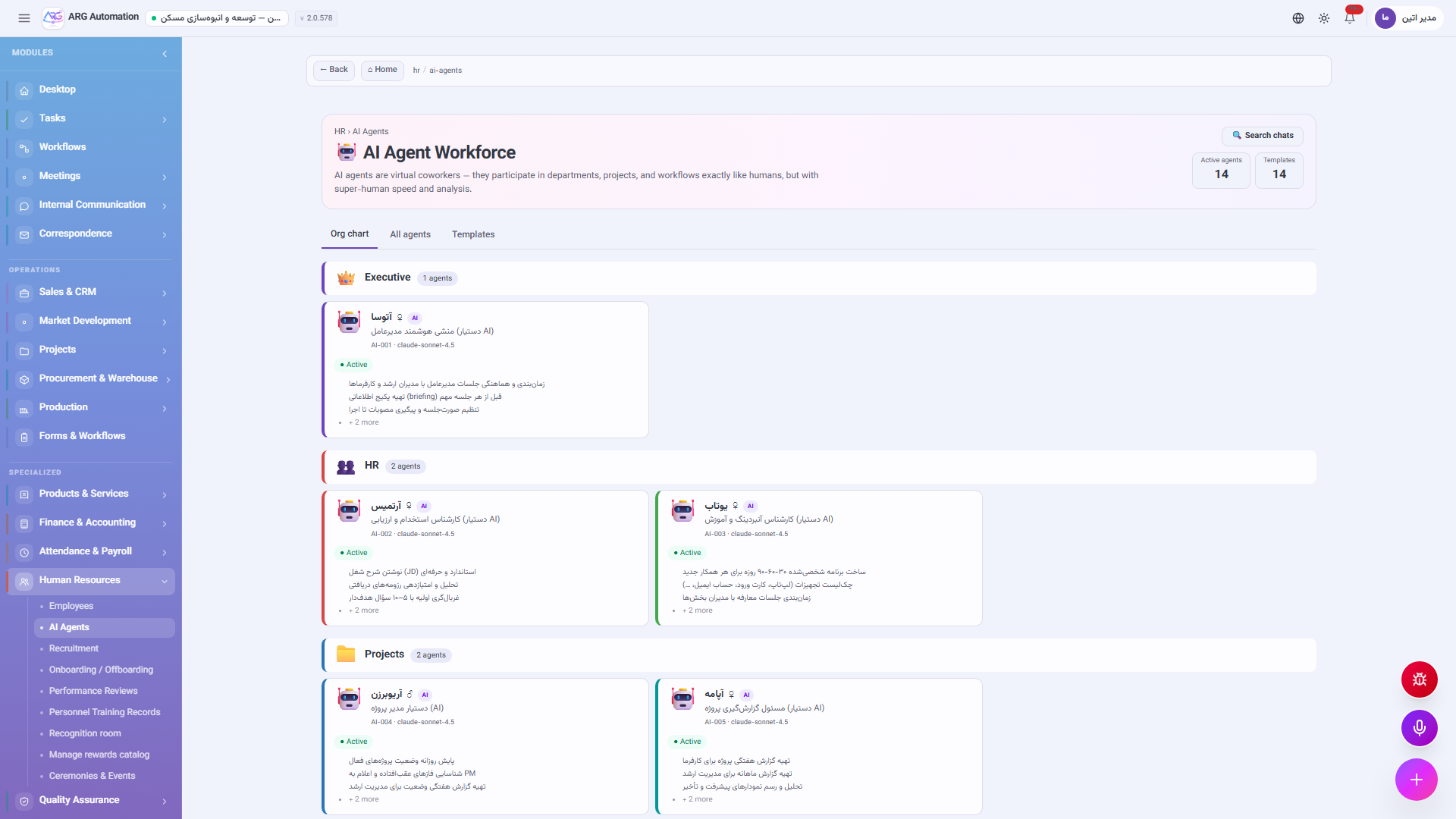
Task: Open the company selector dropdown
Action: 217,18
